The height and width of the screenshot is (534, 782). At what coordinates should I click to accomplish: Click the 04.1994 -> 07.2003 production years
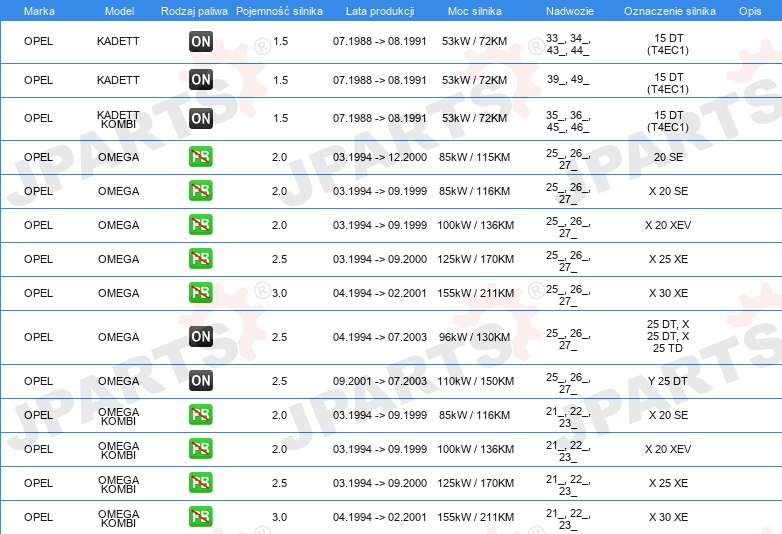click(x=380, y=337)
